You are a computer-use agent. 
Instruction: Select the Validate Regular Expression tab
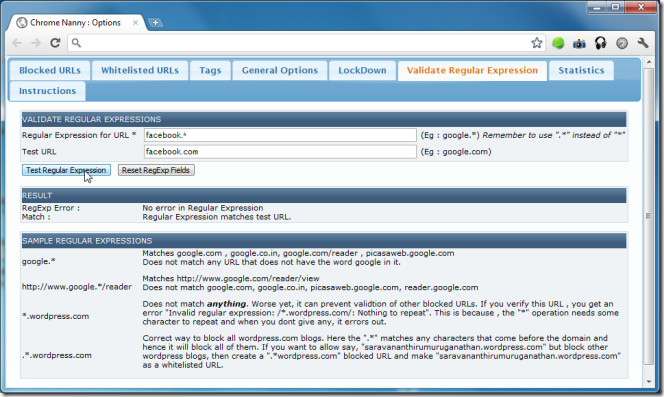pos(472,70)
